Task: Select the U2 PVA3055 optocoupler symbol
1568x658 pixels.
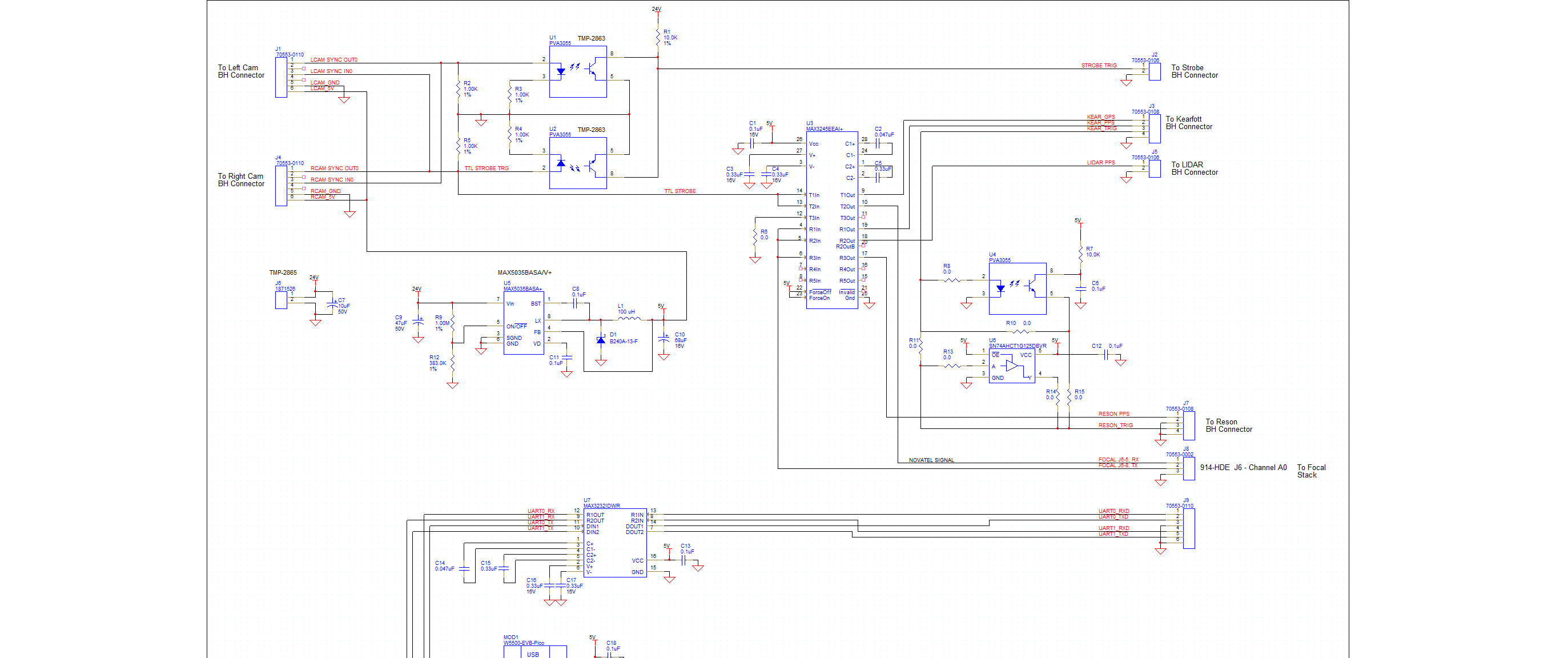Action: click(578, 163)
